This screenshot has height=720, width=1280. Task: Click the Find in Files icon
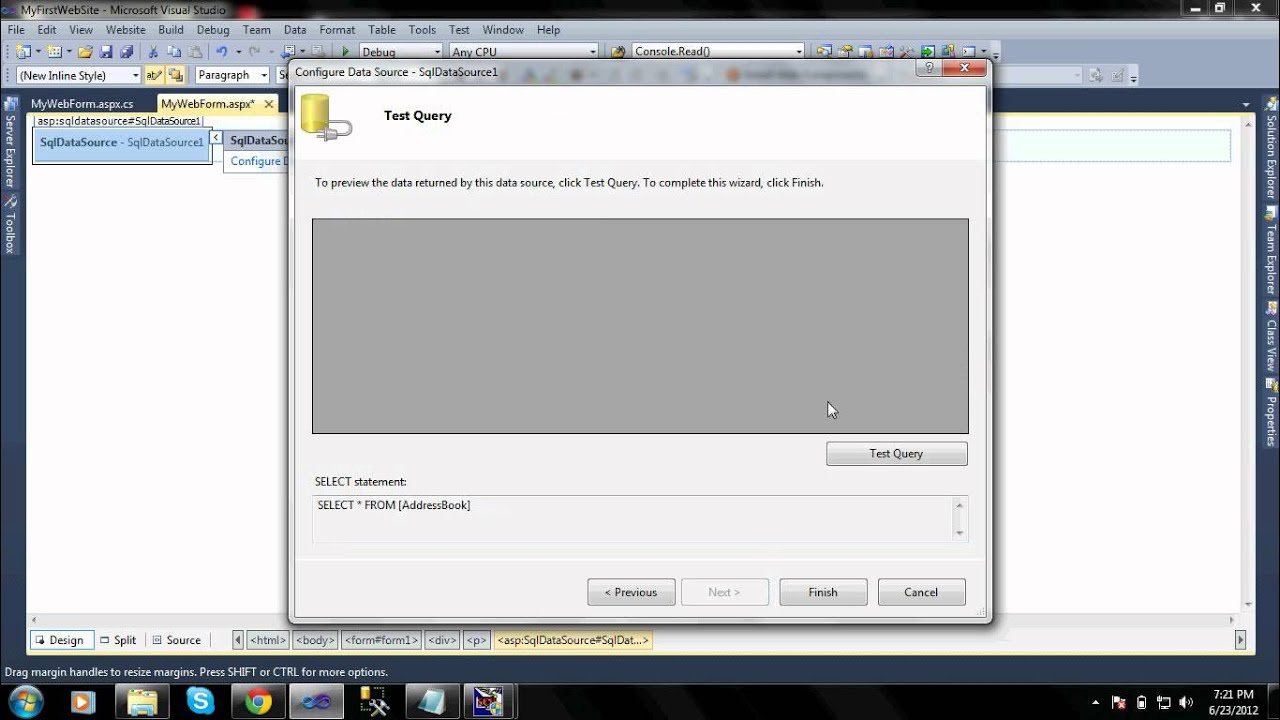(618, 51)
